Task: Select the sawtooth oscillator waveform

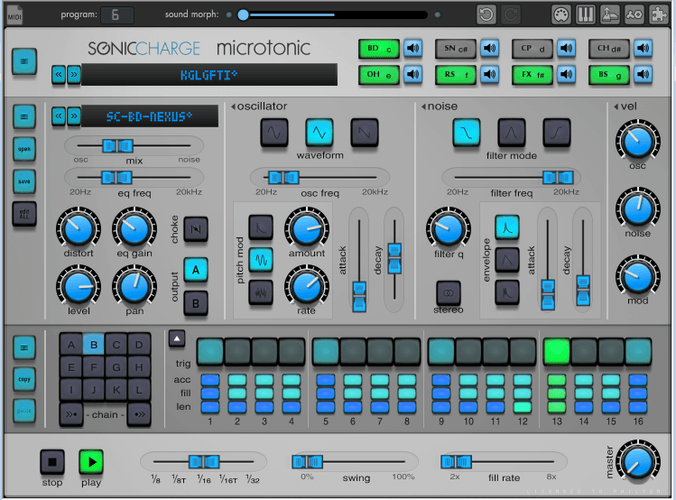Action: tap(364, 131)
